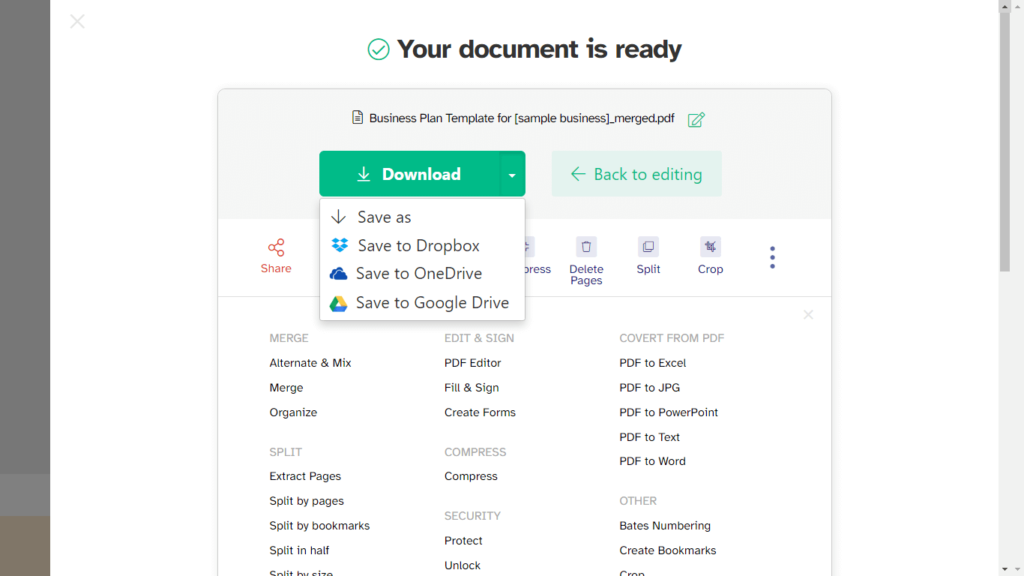The image size is (1024, 576).
Task: Click the Save as arrow icon
Action: [338, 217]
